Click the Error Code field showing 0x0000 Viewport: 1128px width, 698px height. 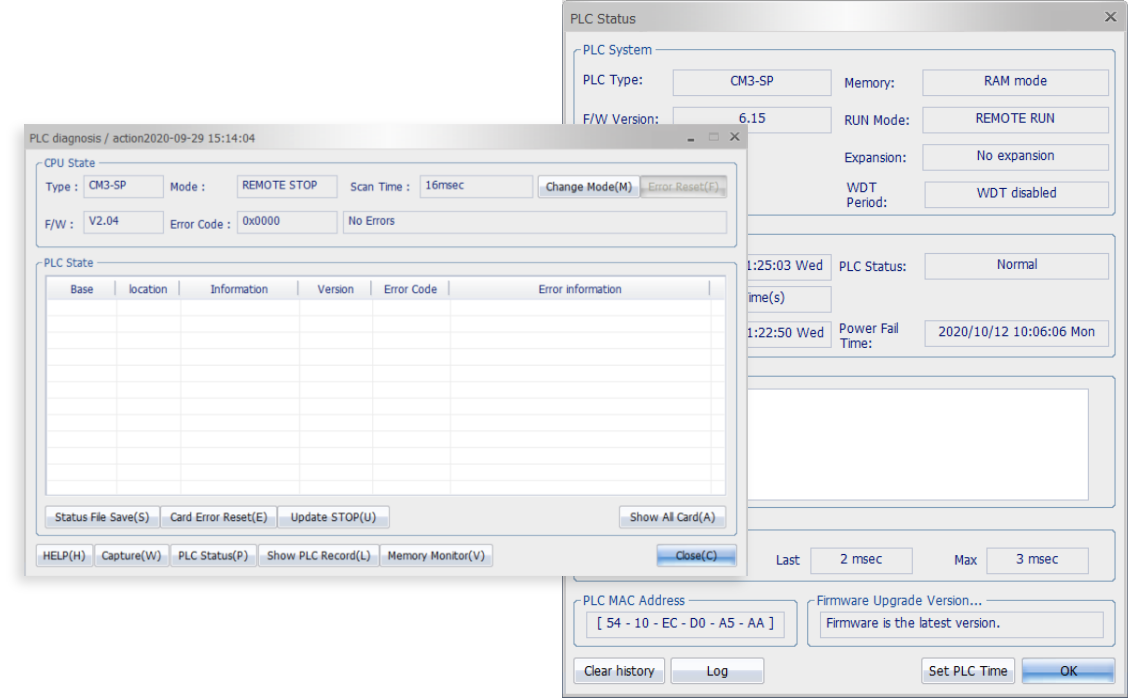point(287,222)
